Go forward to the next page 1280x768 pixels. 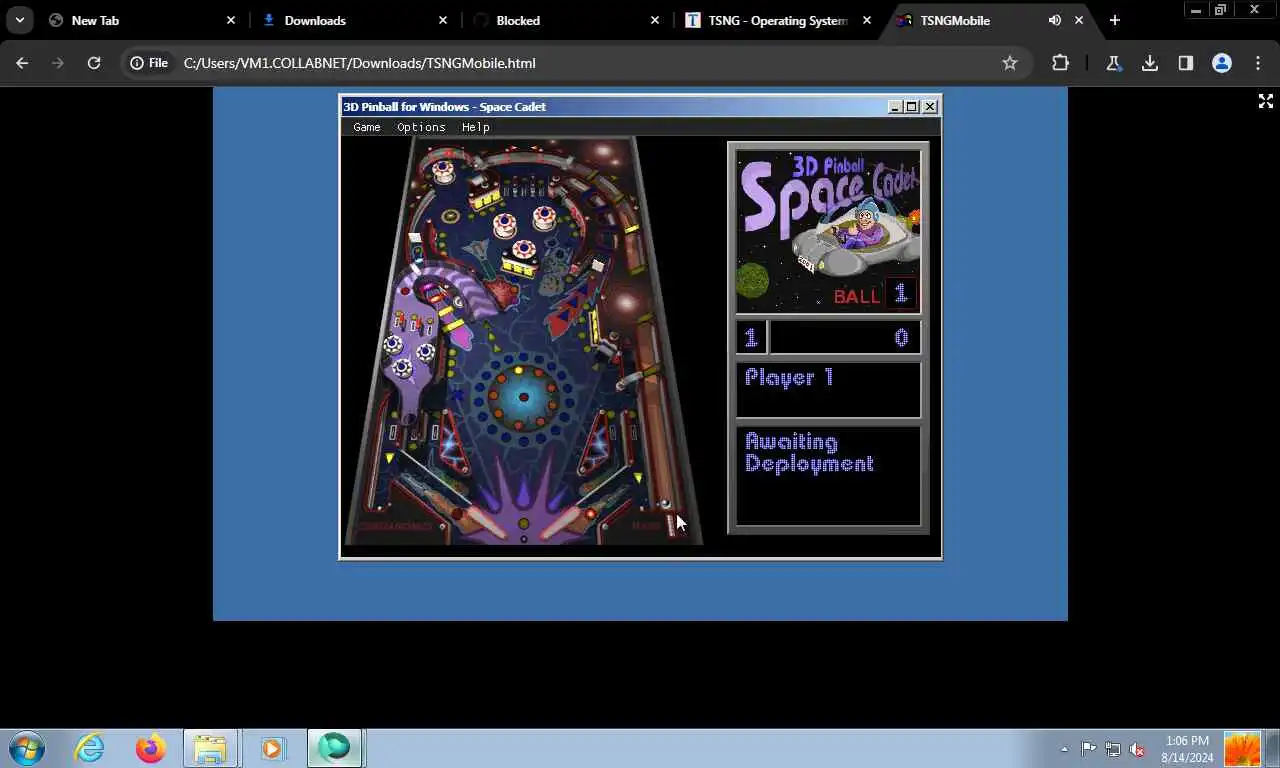58,63
